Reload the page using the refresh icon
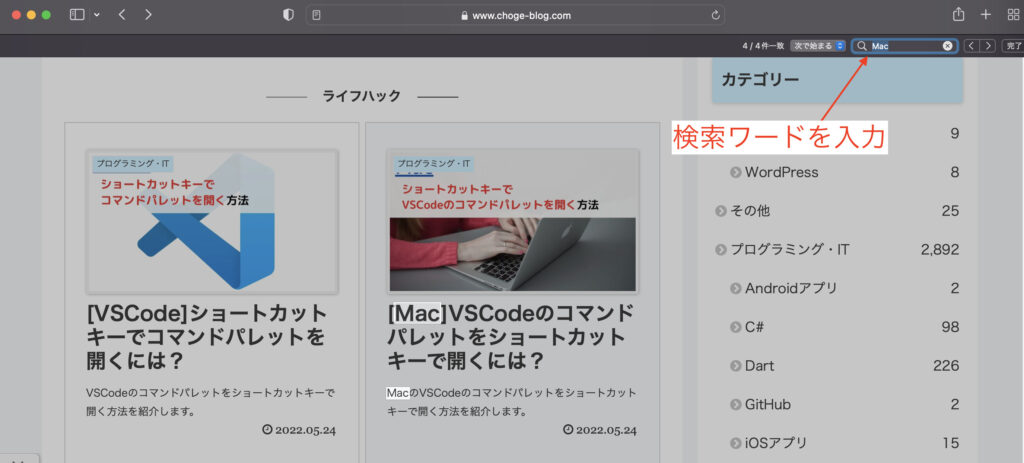 tap(715, 15)
